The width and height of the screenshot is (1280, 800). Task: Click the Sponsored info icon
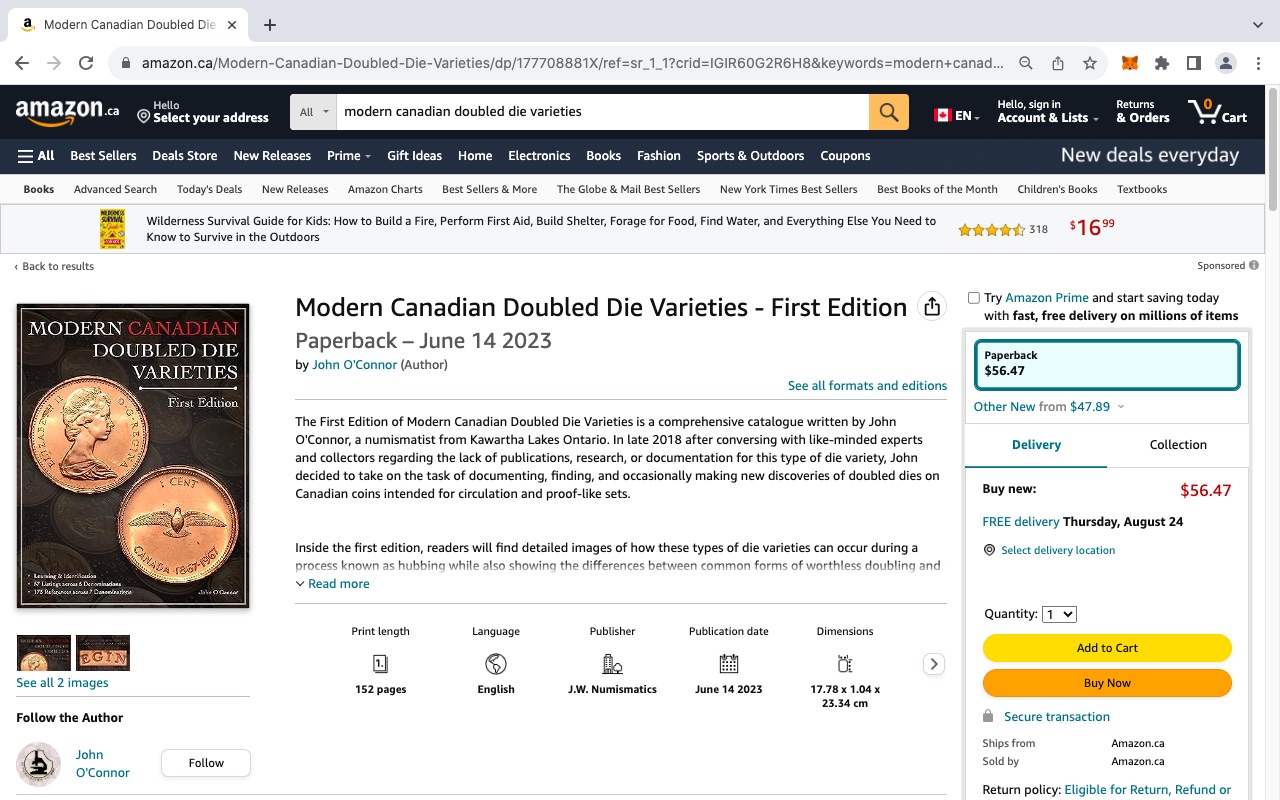[1254, 266]
